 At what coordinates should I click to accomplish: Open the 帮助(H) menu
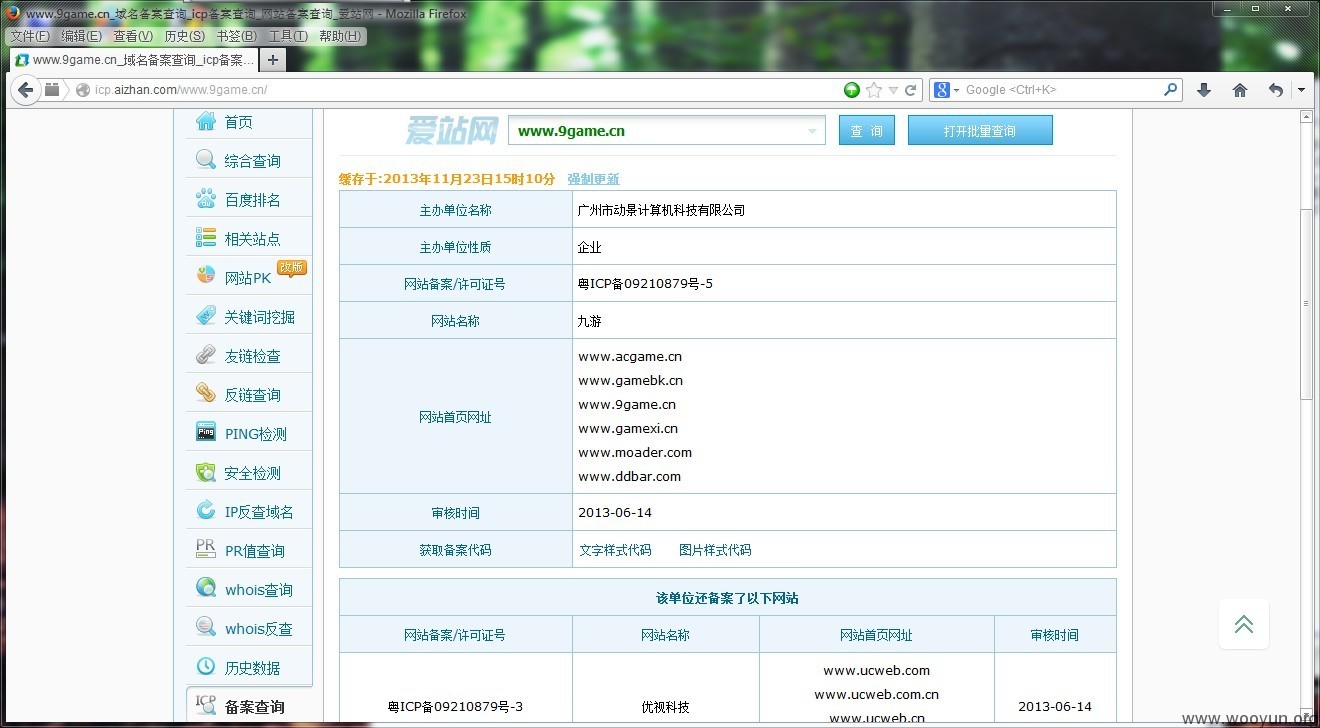(x=341, y=36)
